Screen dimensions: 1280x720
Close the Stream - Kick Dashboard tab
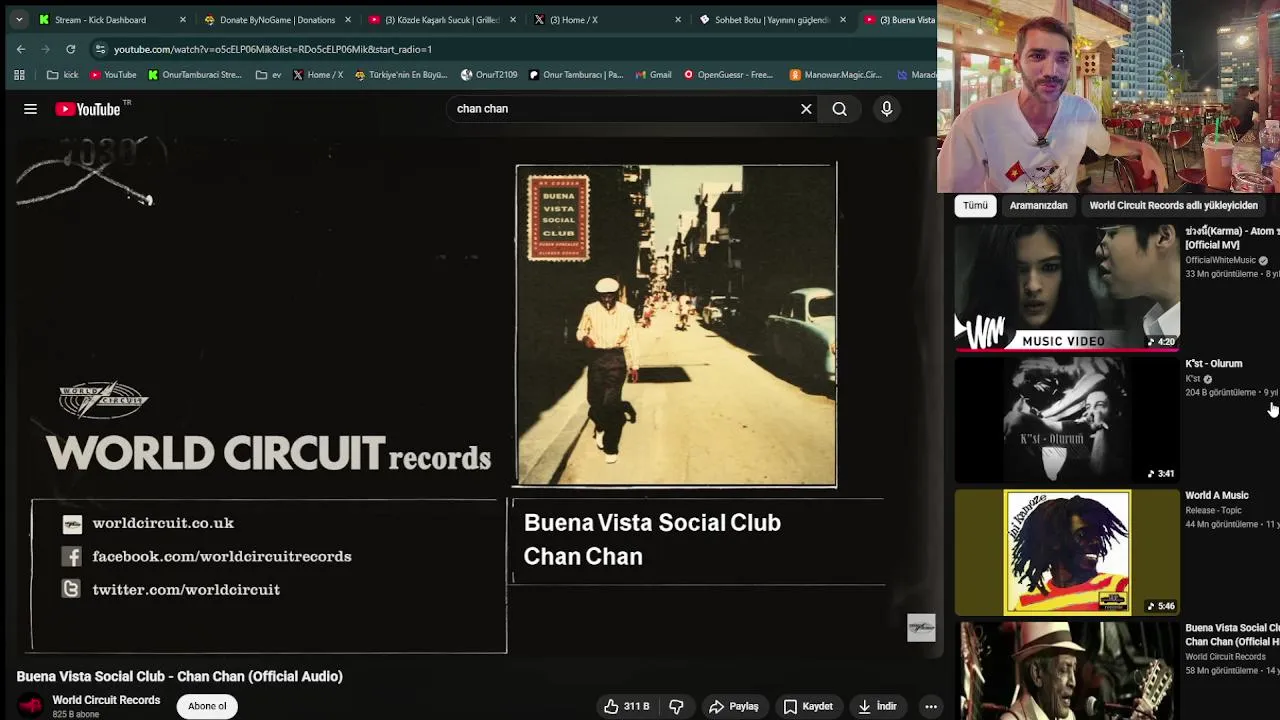(x=182, y=19)
